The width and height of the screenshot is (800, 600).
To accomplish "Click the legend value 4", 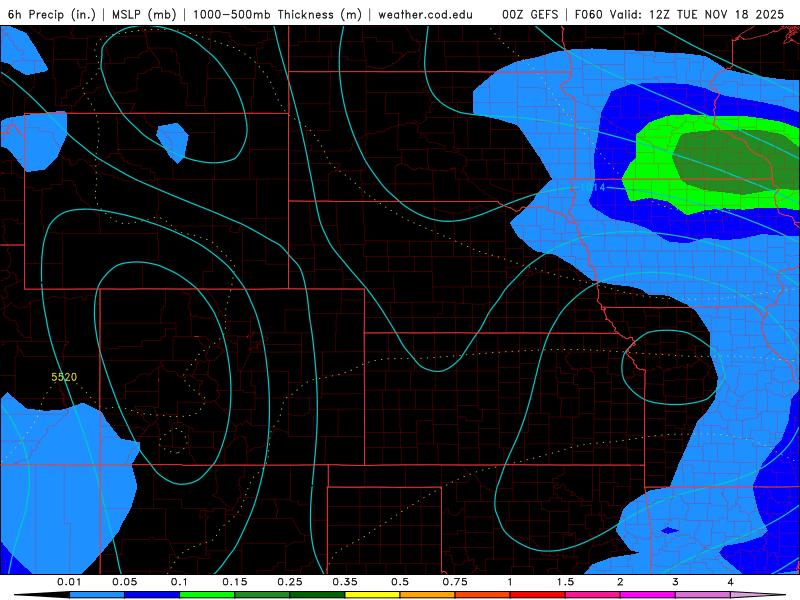I will pyautogui.click(x=731, y=582).
